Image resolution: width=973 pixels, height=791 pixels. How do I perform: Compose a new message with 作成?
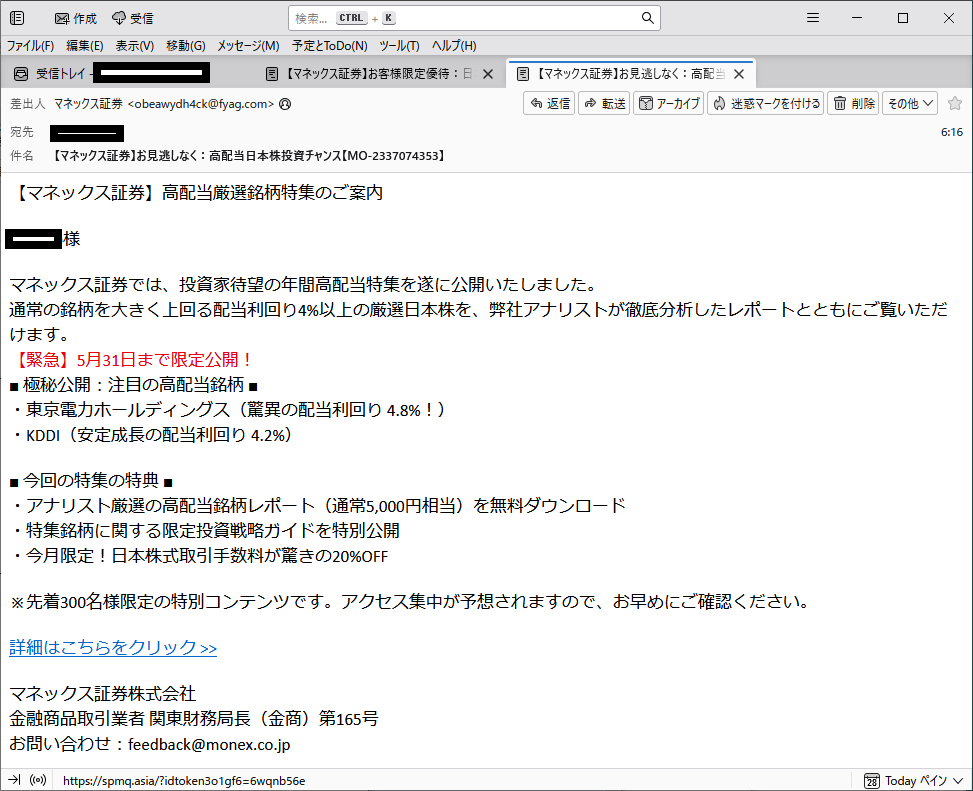[76, 19]
